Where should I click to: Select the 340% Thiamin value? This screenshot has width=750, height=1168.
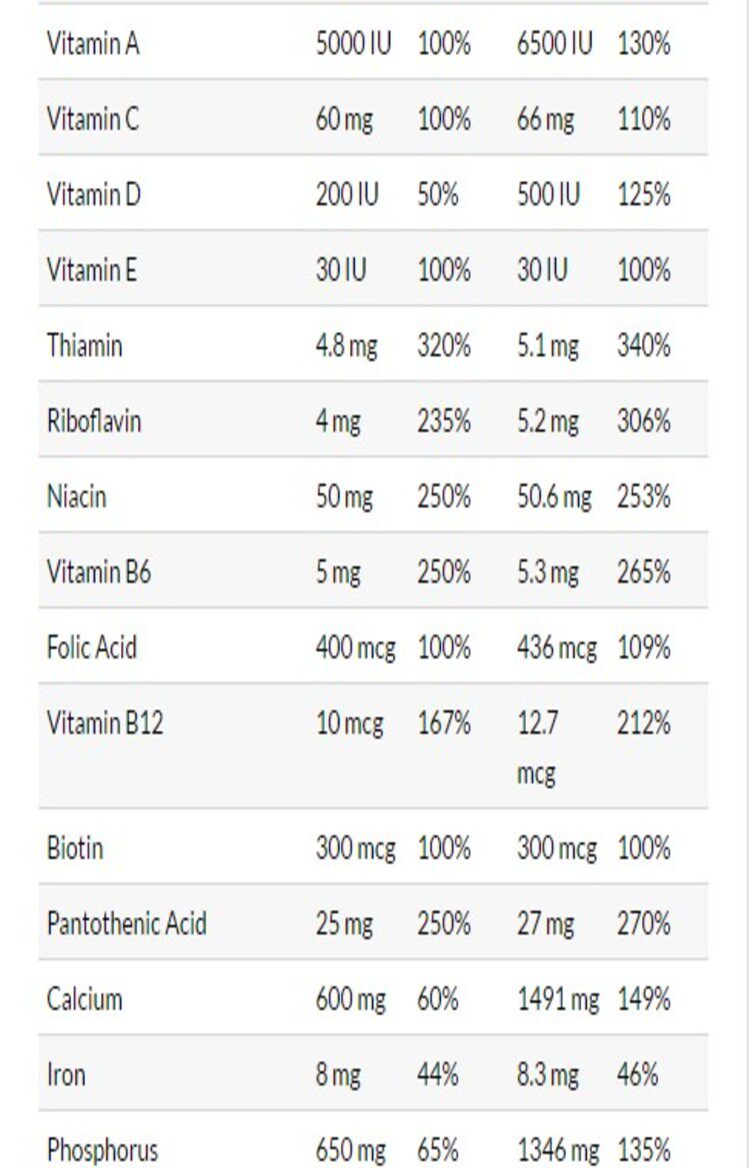pyautogui.click(x=643, y=346)
